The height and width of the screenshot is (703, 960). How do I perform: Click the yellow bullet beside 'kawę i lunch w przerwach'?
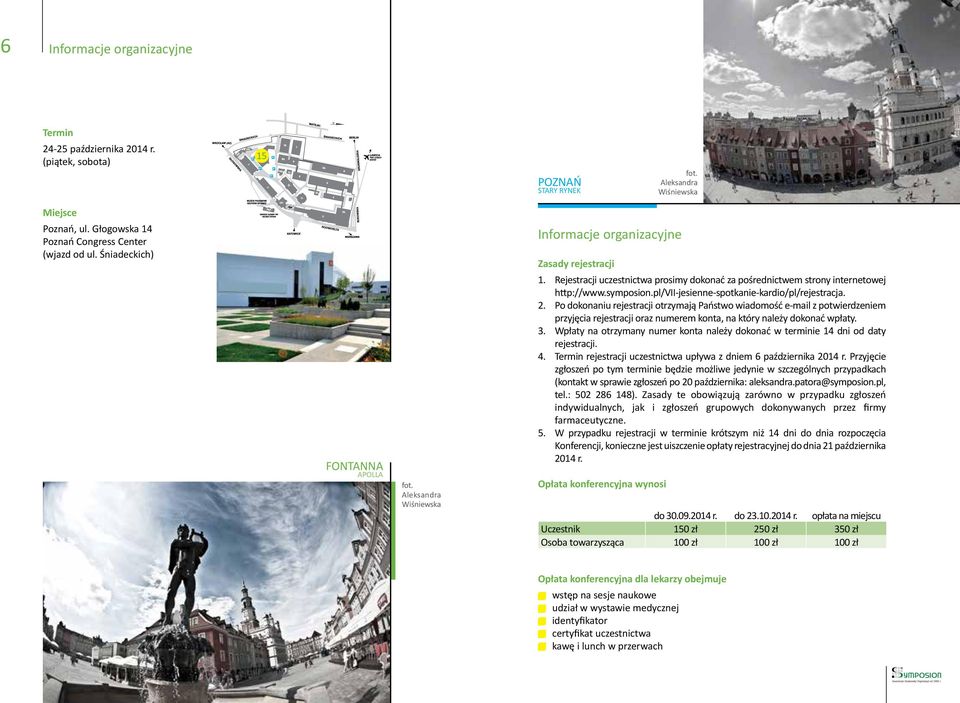pos(542,647)
